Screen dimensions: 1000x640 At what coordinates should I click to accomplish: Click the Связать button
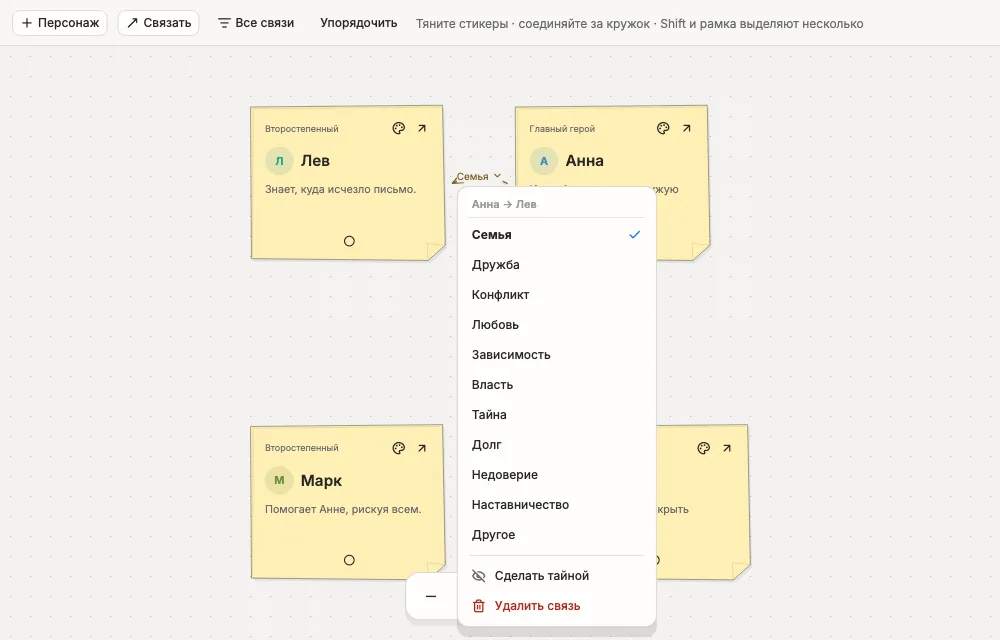(159, 23)
